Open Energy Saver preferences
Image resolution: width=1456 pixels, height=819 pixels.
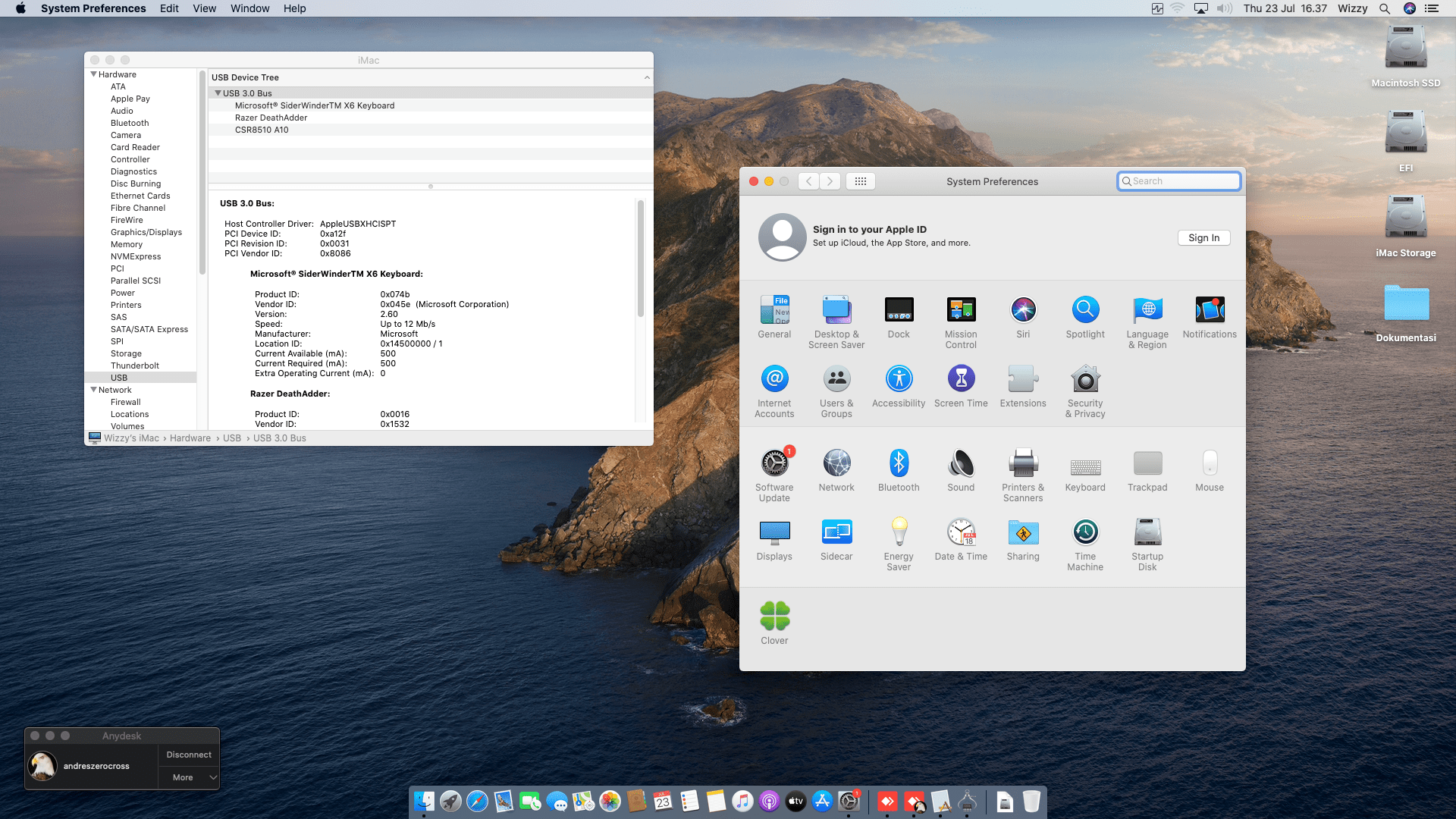point(899,544)
